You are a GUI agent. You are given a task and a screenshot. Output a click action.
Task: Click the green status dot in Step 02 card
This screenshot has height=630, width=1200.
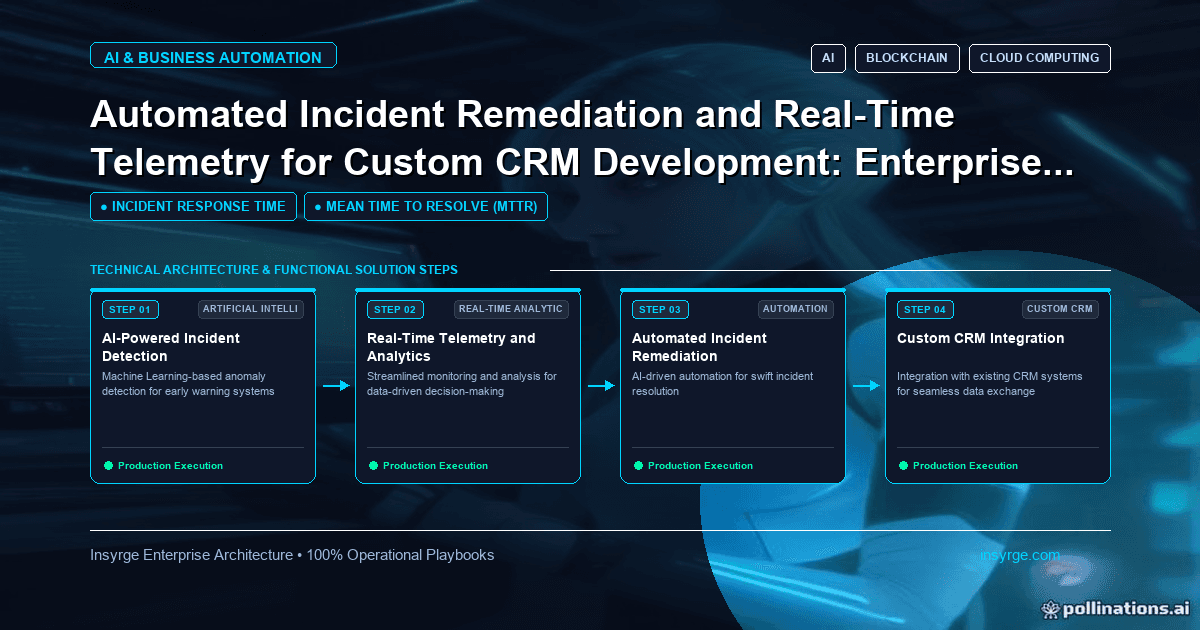click(x=373, y=465)
